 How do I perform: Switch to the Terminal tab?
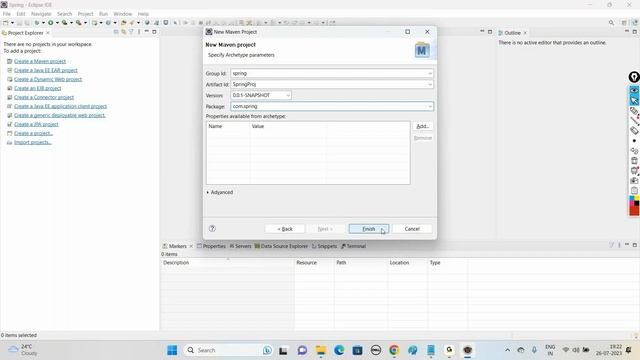[353, 246]
